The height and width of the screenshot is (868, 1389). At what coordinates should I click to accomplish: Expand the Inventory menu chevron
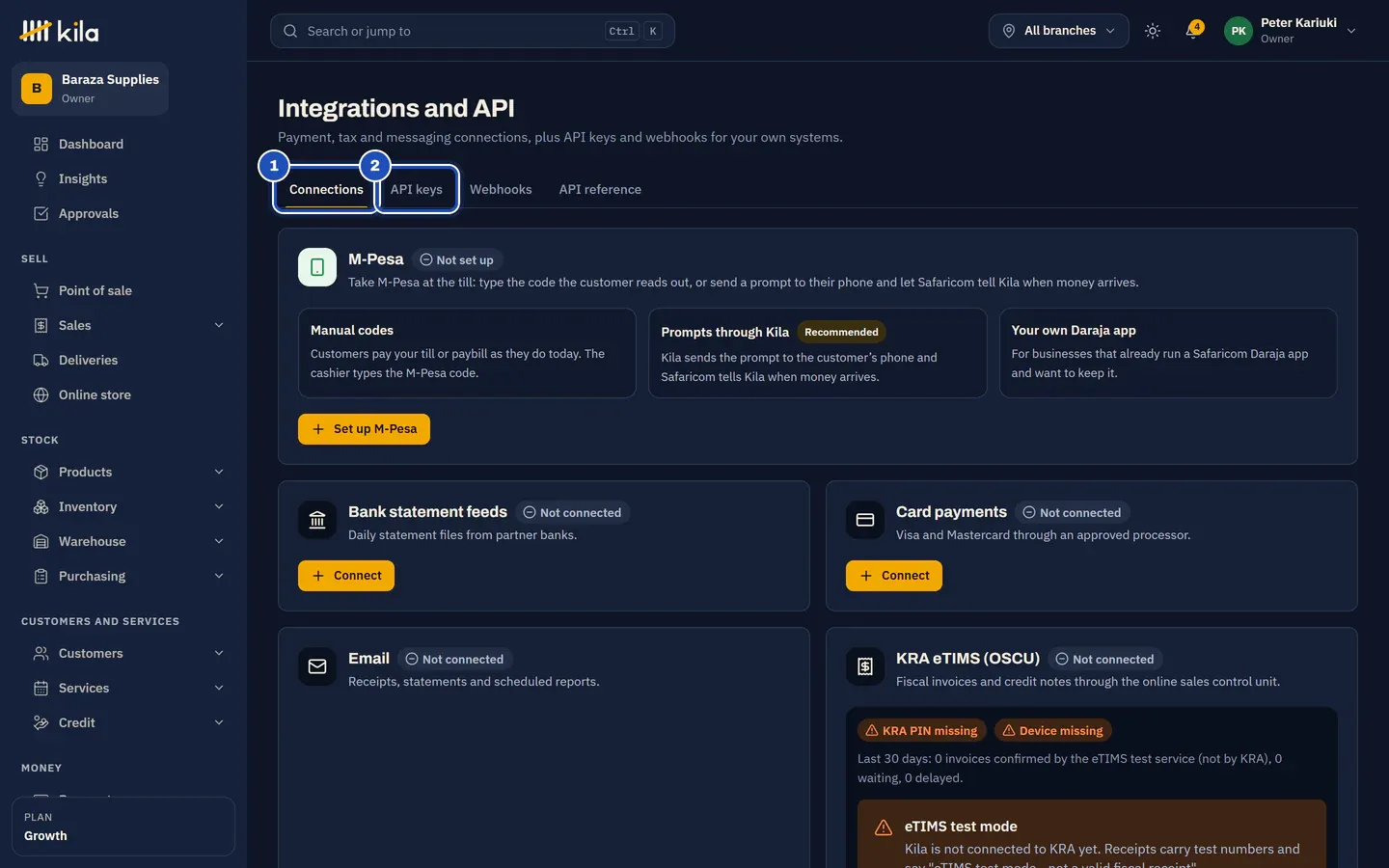point(219,506)
